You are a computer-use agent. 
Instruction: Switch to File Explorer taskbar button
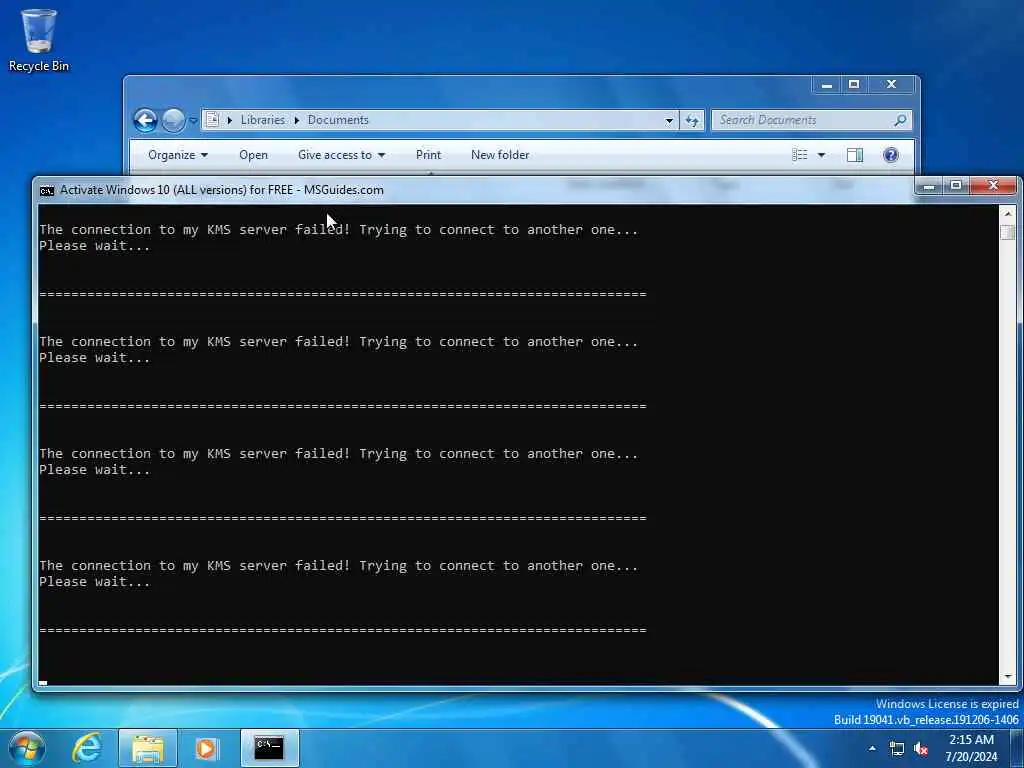(148, 748)
